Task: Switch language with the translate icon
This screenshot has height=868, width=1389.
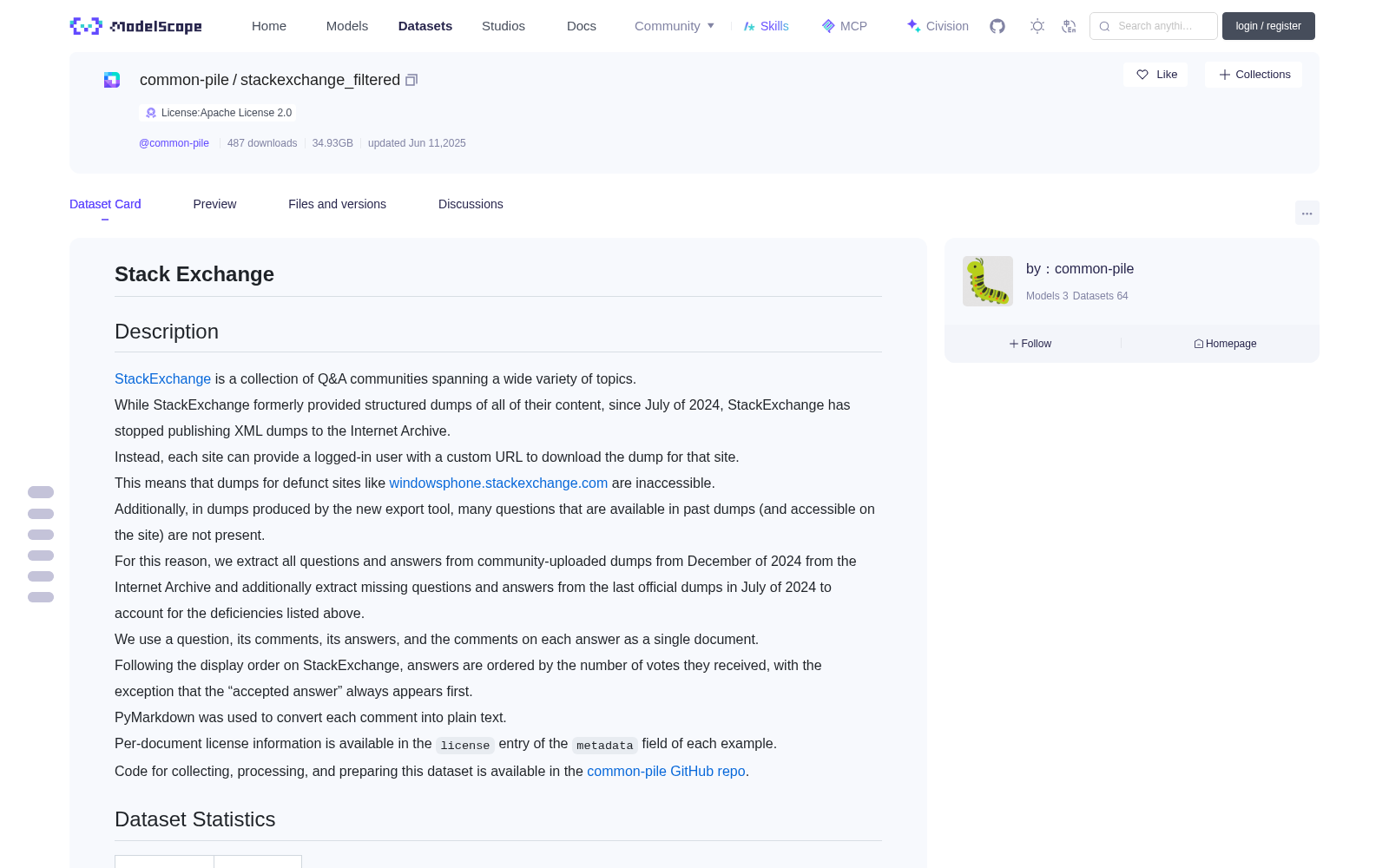Action: [1070, 26]
